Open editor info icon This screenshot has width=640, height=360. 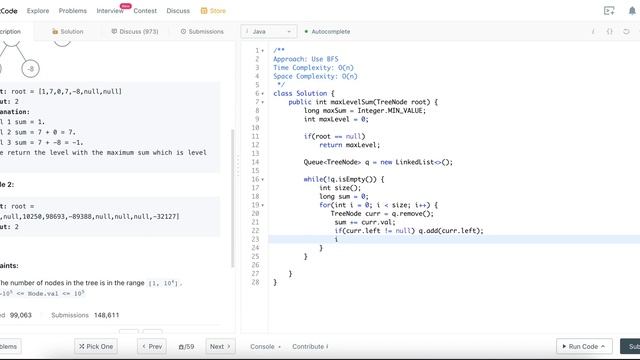pyautogui.click(x=593, y=31)
